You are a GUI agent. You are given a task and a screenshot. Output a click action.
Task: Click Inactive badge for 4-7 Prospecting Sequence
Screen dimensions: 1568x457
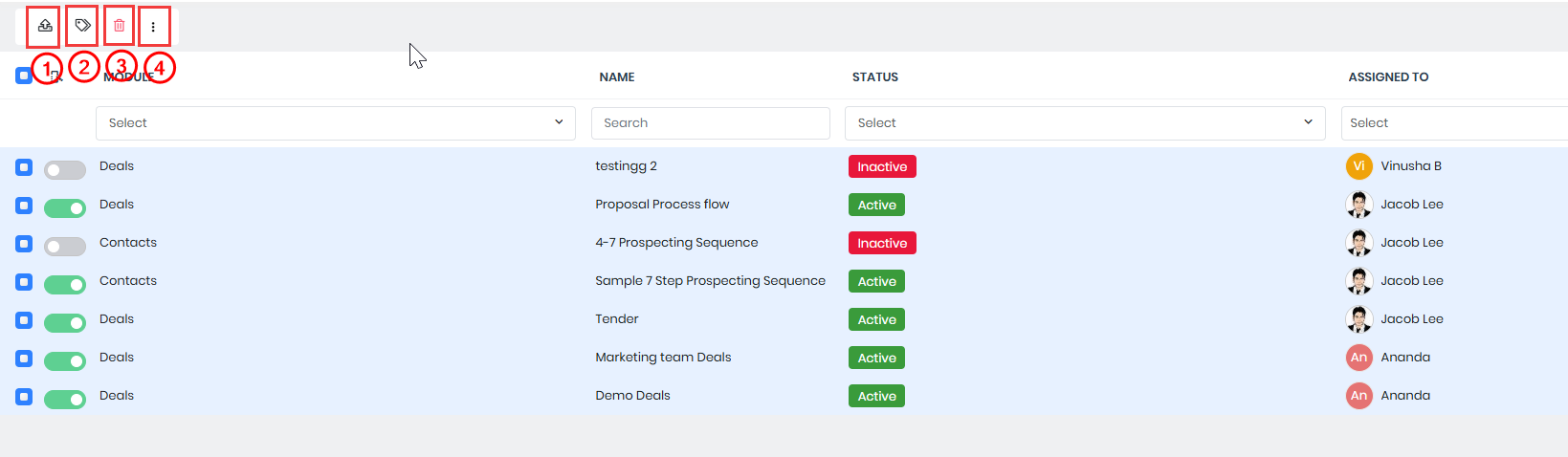[x=881, y=243]
